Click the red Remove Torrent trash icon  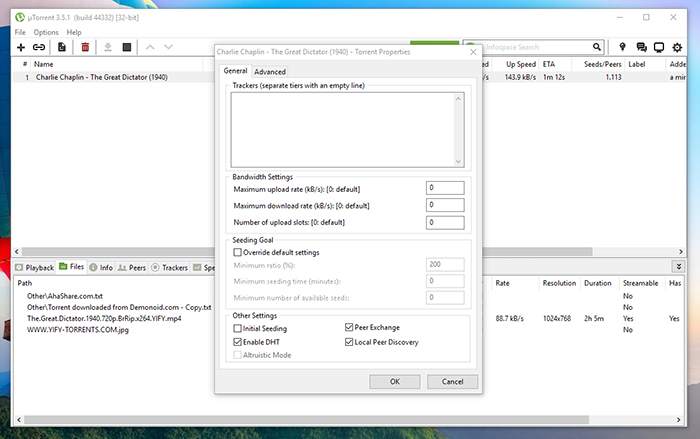click(85, 47)
